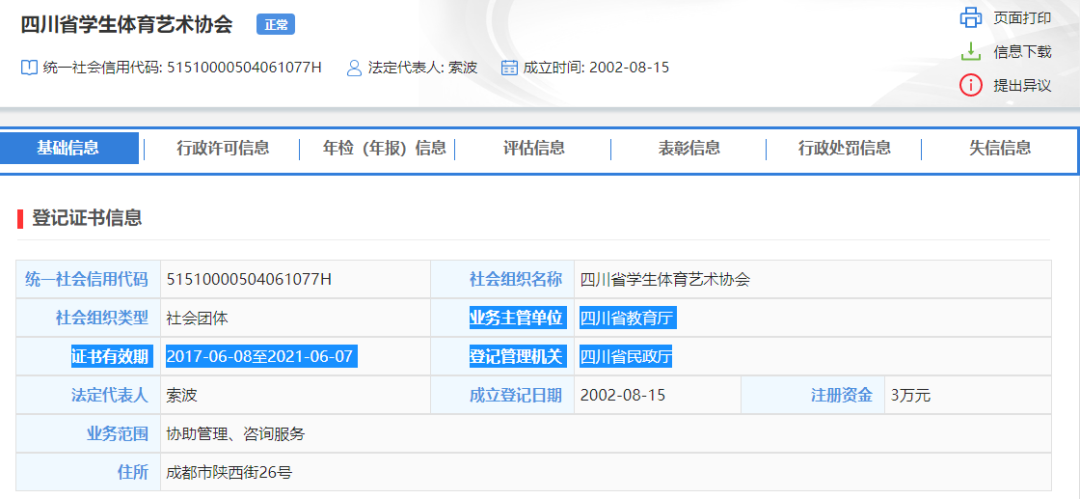Click the 住所 label
This screenshot has height=499, width=1080.
[132, 472]
